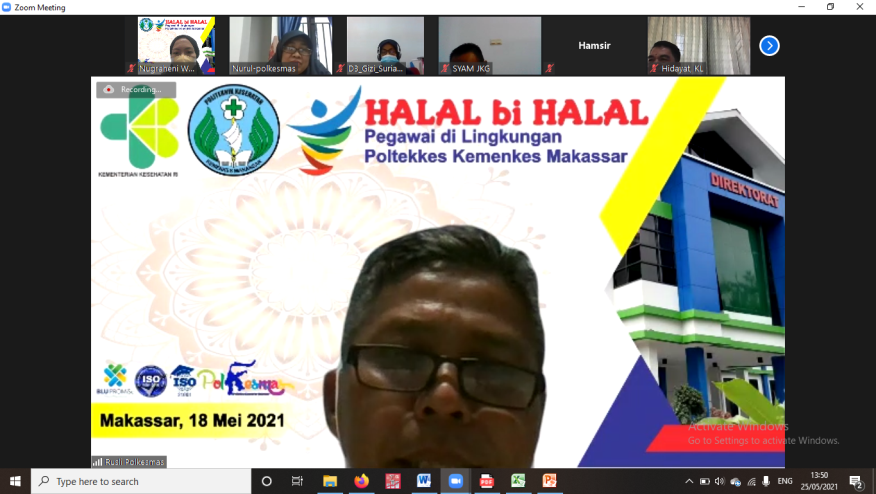Switch to PowerPoint in taskbar
Viewport: 876px width, 494px height.
coord(549,481)
